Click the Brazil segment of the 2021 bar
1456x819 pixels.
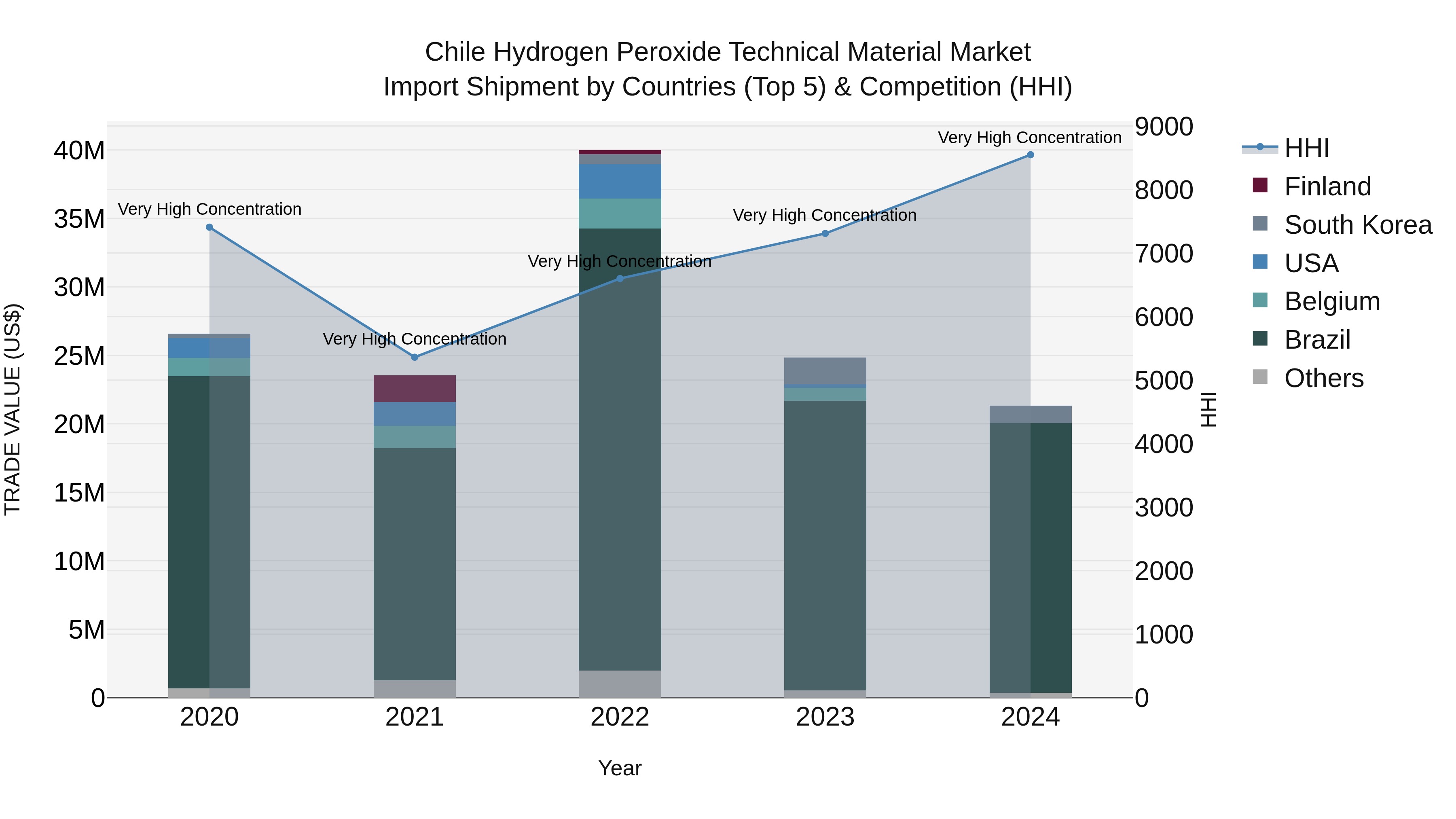(414, 564)
